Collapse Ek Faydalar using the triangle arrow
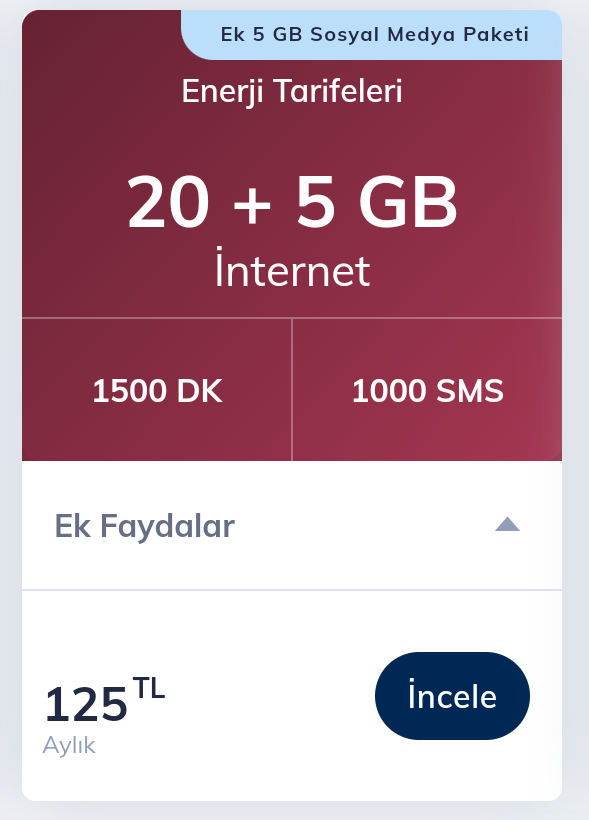589x820 pixels. click(507, 524)
